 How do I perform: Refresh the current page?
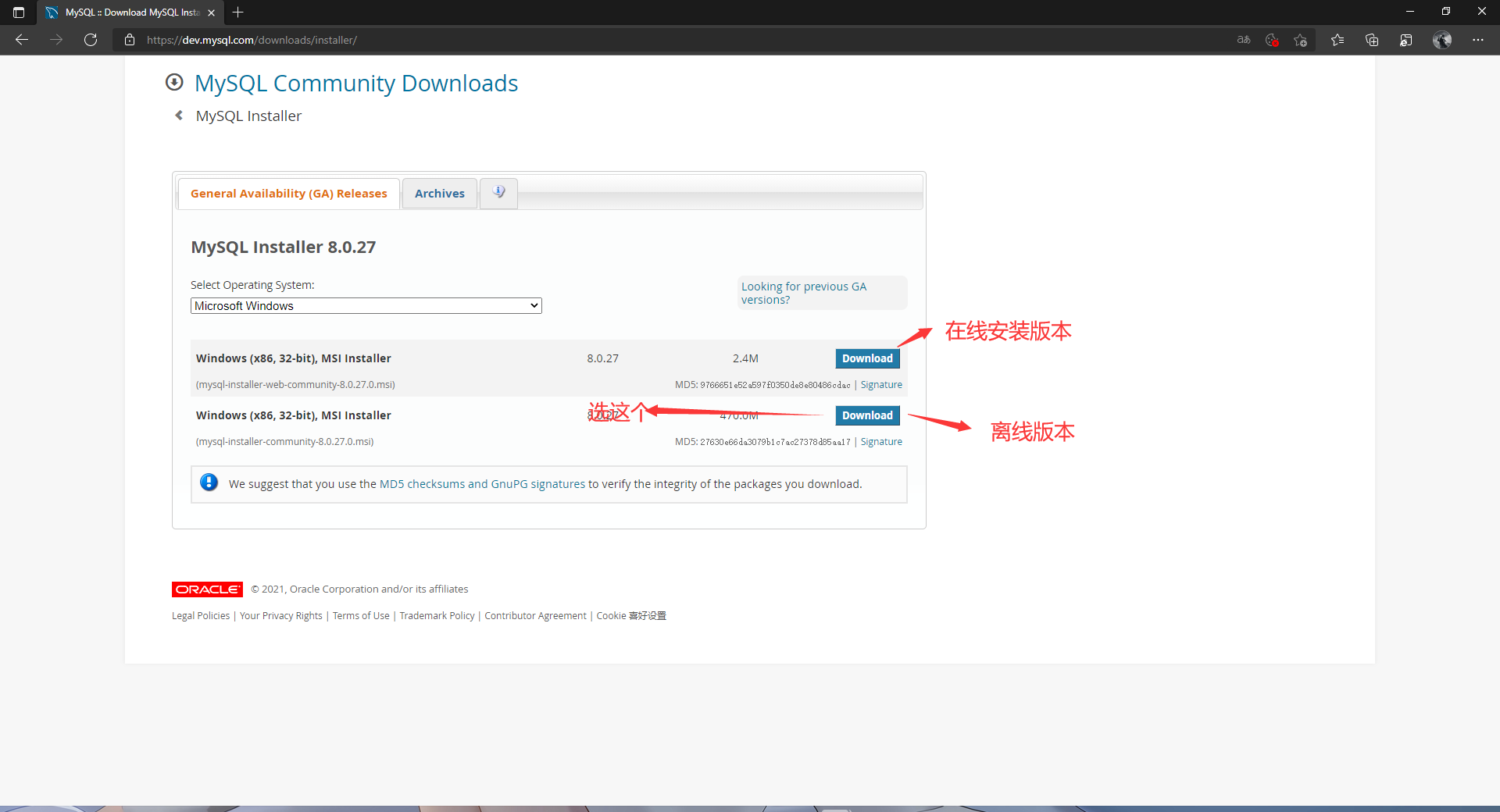[x=91, y=40]
